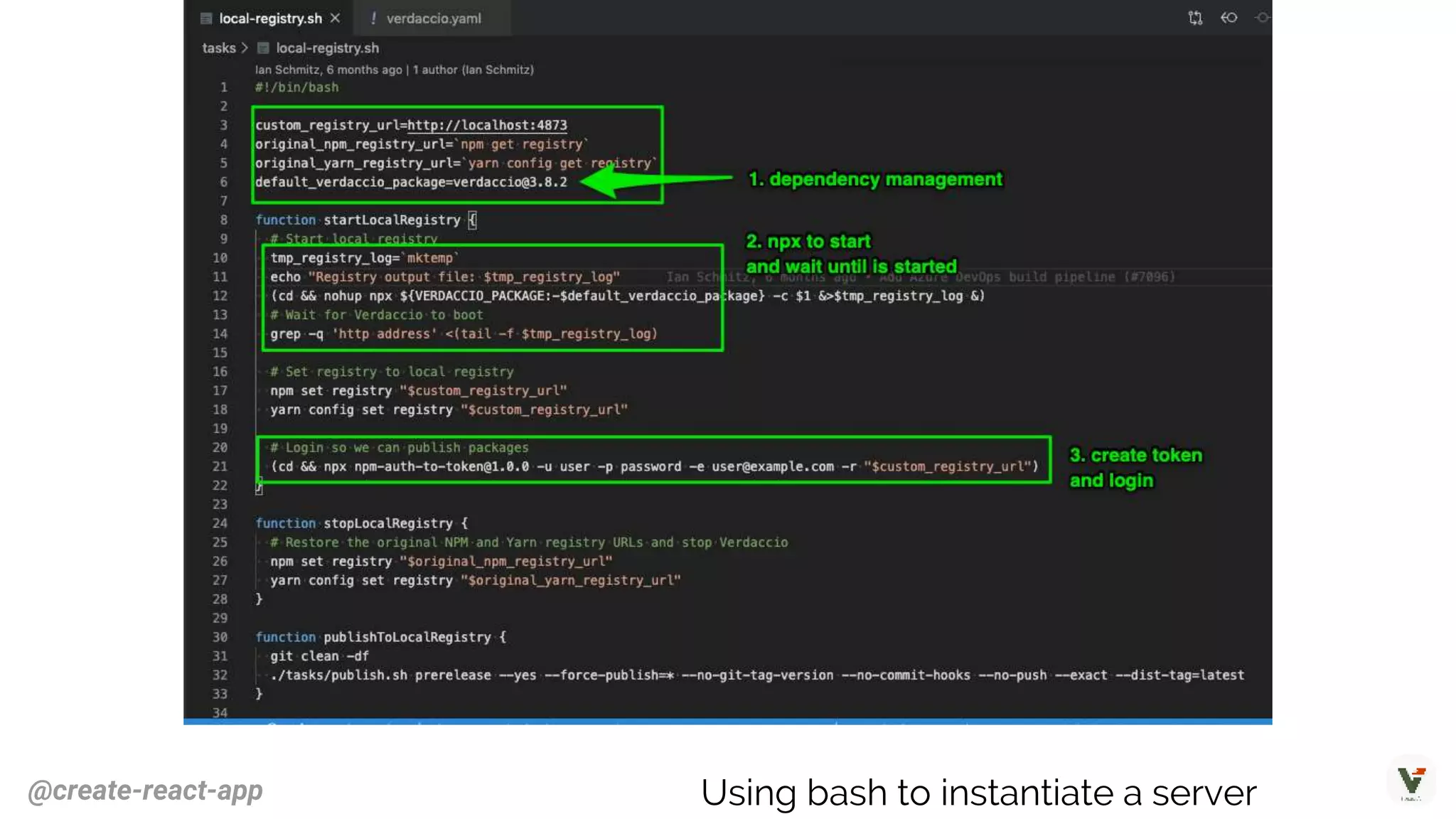
Task: Click the inline blame annotation on line 11
Action: click(921, 277)
